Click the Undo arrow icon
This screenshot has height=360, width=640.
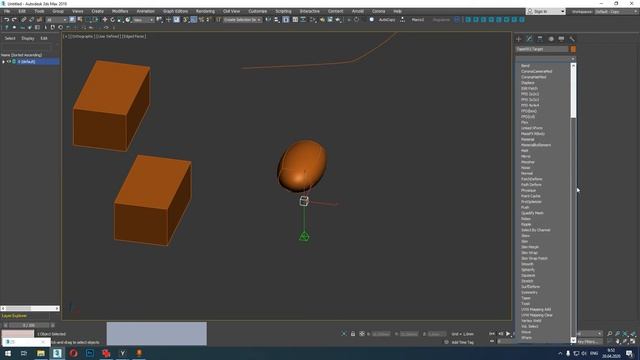[7, 20]
